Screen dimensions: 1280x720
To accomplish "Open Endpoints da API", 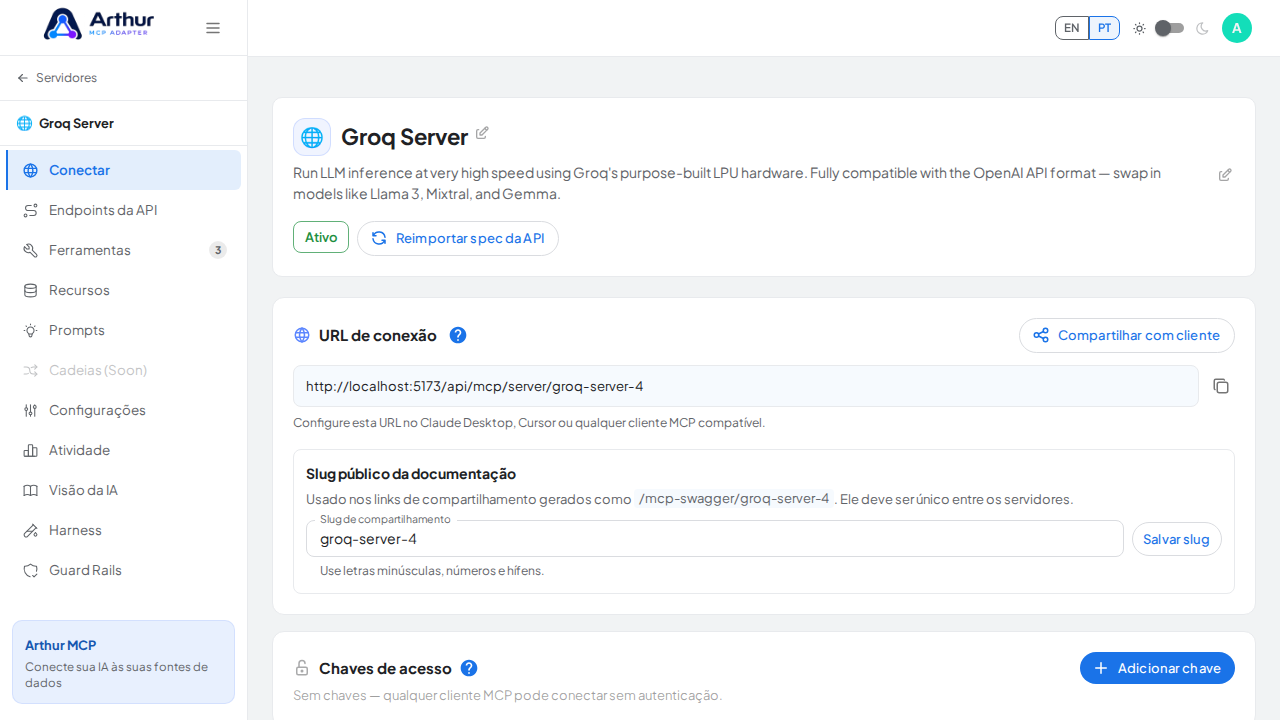I will (x=123, y=210).
